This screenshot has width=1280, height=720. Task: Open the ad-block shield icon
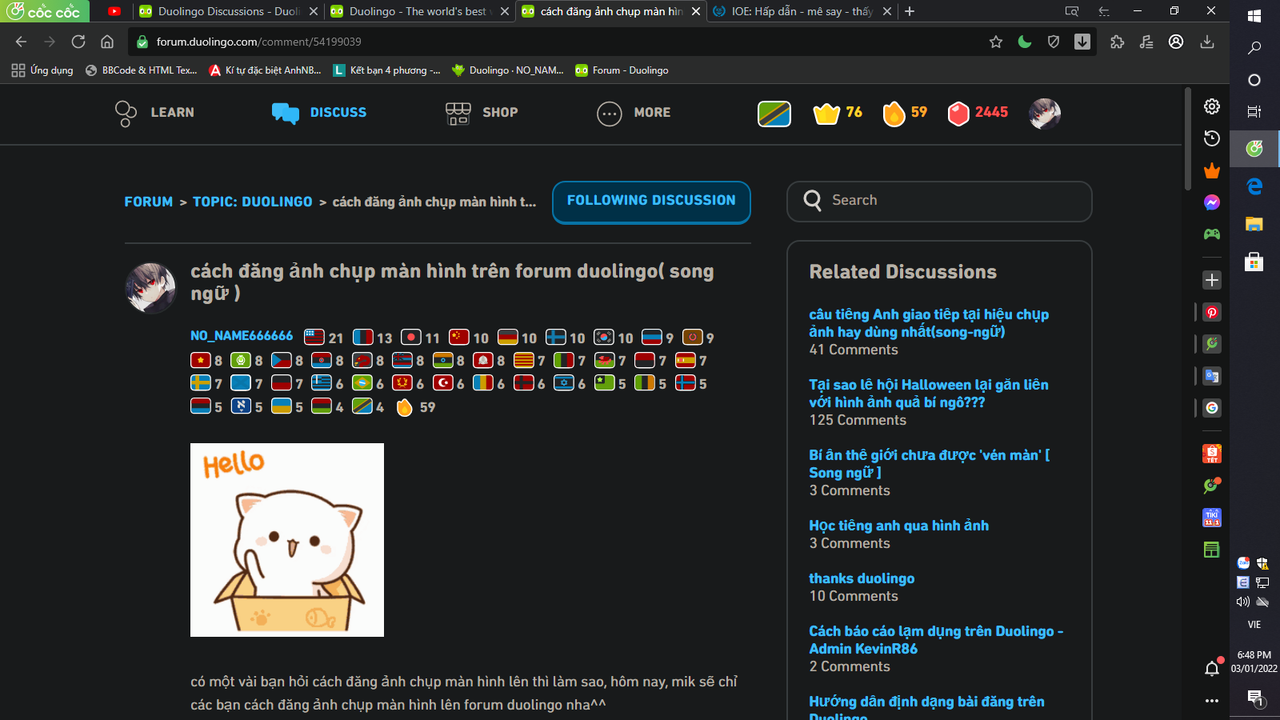[1054, 42]
